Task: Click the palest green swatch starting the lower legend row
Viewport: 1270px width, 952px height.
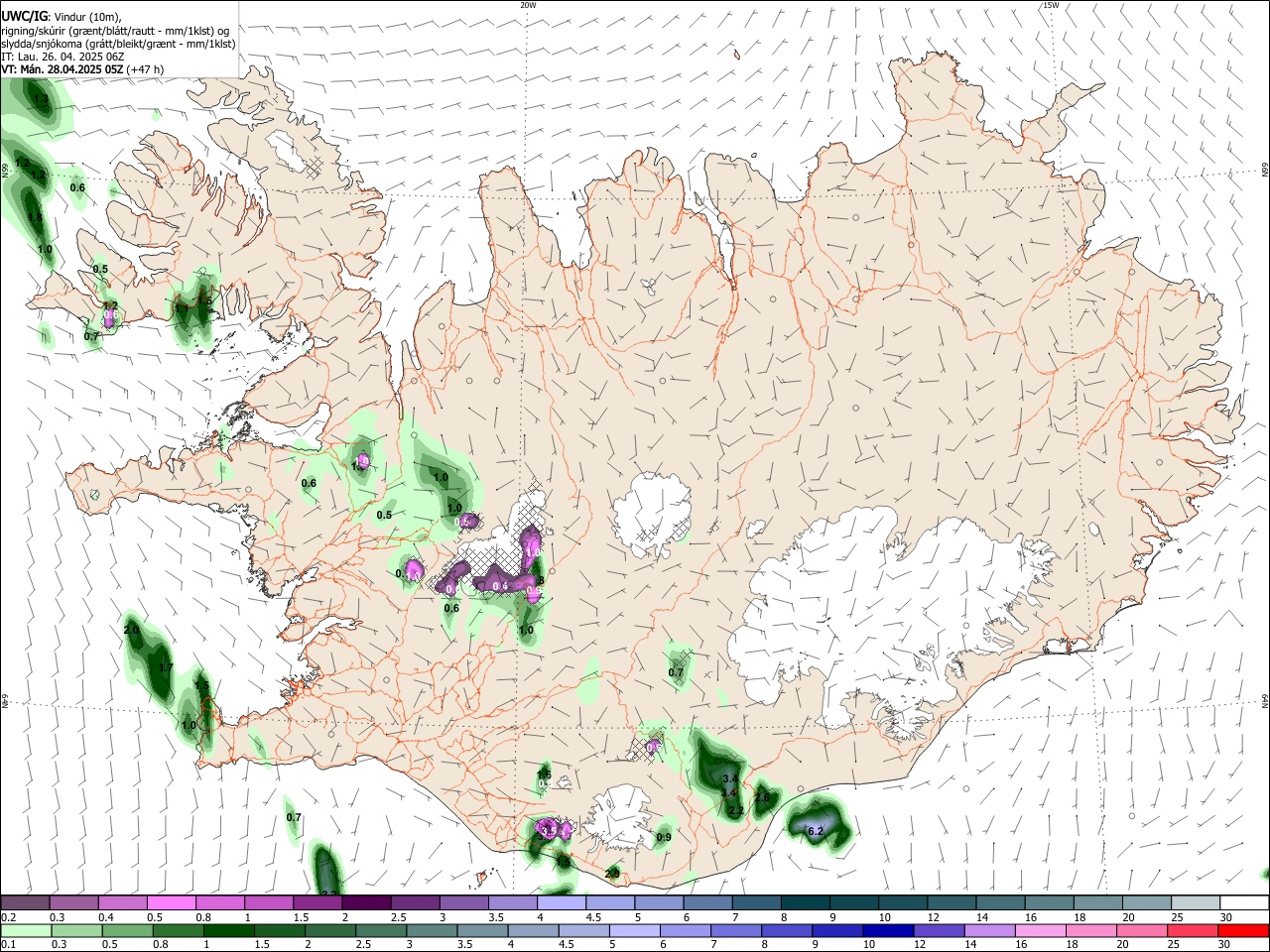Action: pyautogui.click(x=25, y=930)
